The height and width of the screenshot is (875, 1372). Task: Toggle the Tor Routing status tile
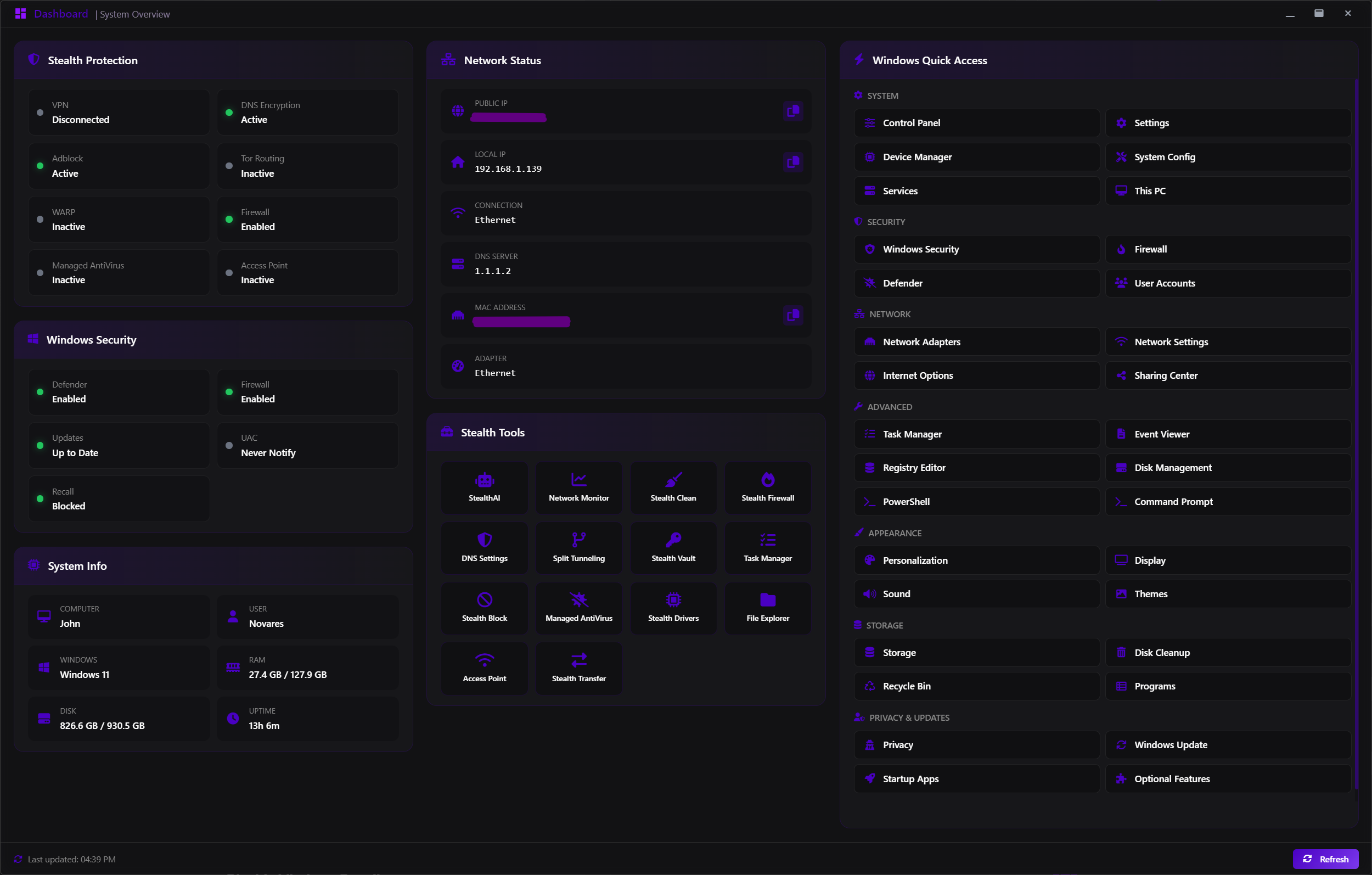tap(308, 166)
